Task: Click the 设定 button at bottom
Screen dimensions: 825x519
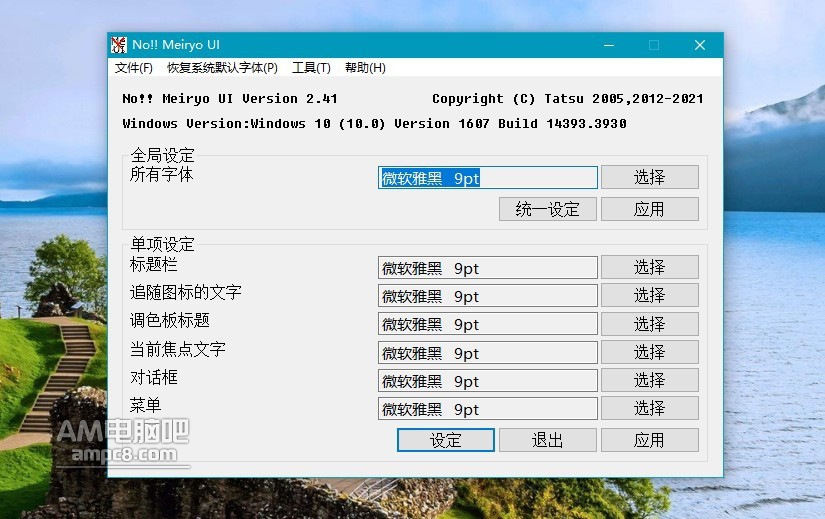Action: tap(446, 440)
